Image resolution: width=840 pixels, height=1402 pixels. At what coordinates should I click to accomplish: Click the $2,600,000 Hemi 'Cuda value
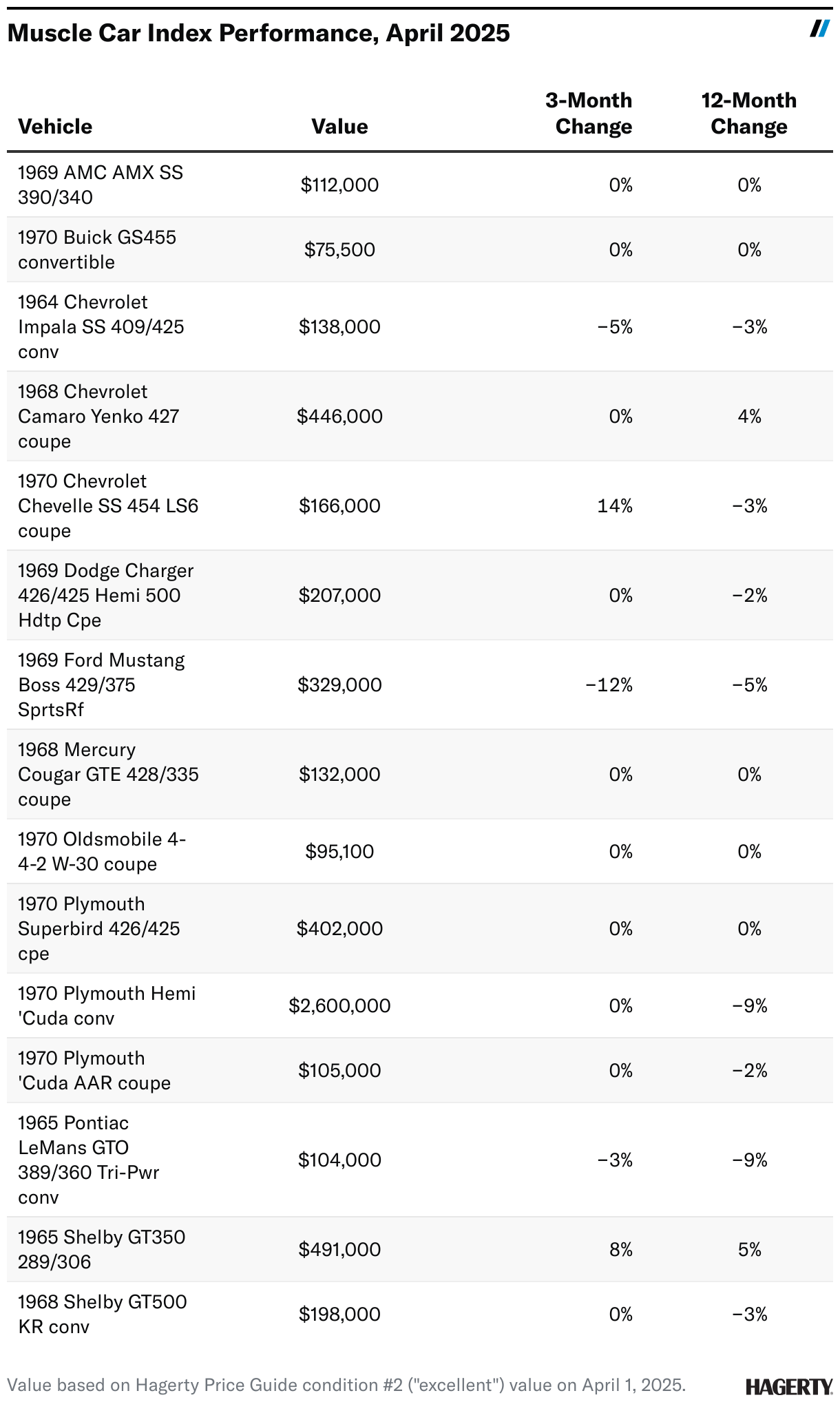pyautogui.click(x=339, y=1006)
